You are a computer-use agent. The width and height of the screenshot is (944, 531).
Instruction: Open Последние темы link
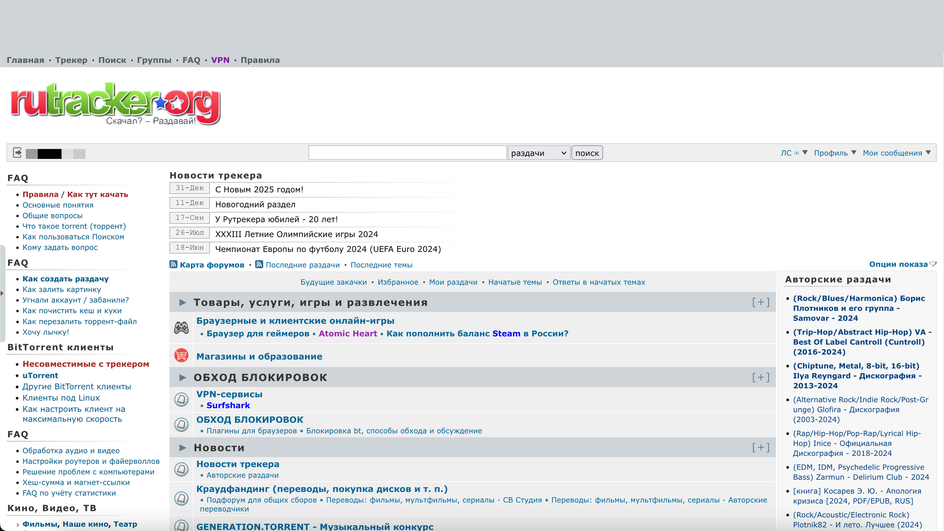tap(381, 265)
